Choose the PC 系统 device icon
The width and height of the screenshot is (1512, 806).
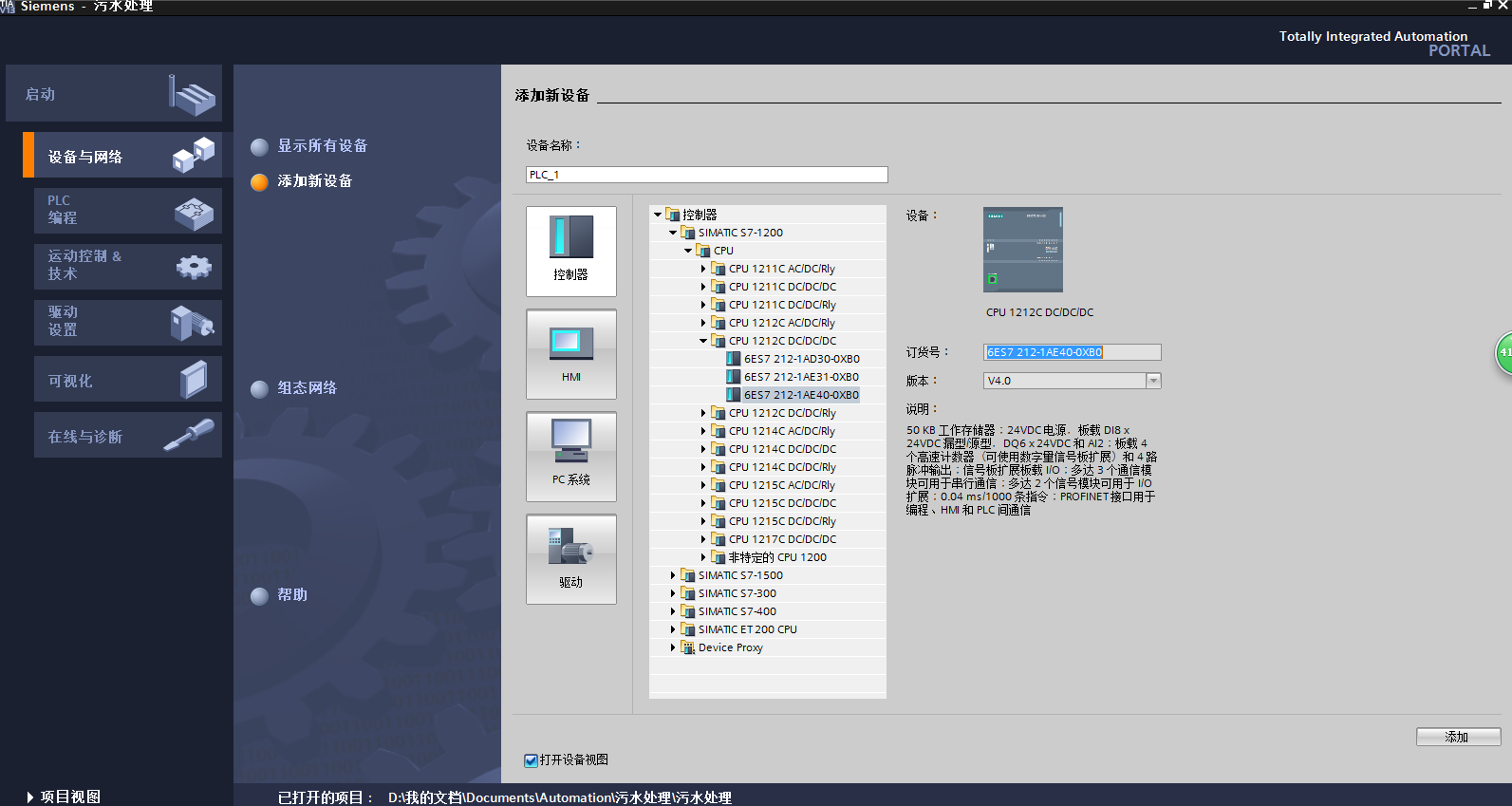tap(570, 456)
